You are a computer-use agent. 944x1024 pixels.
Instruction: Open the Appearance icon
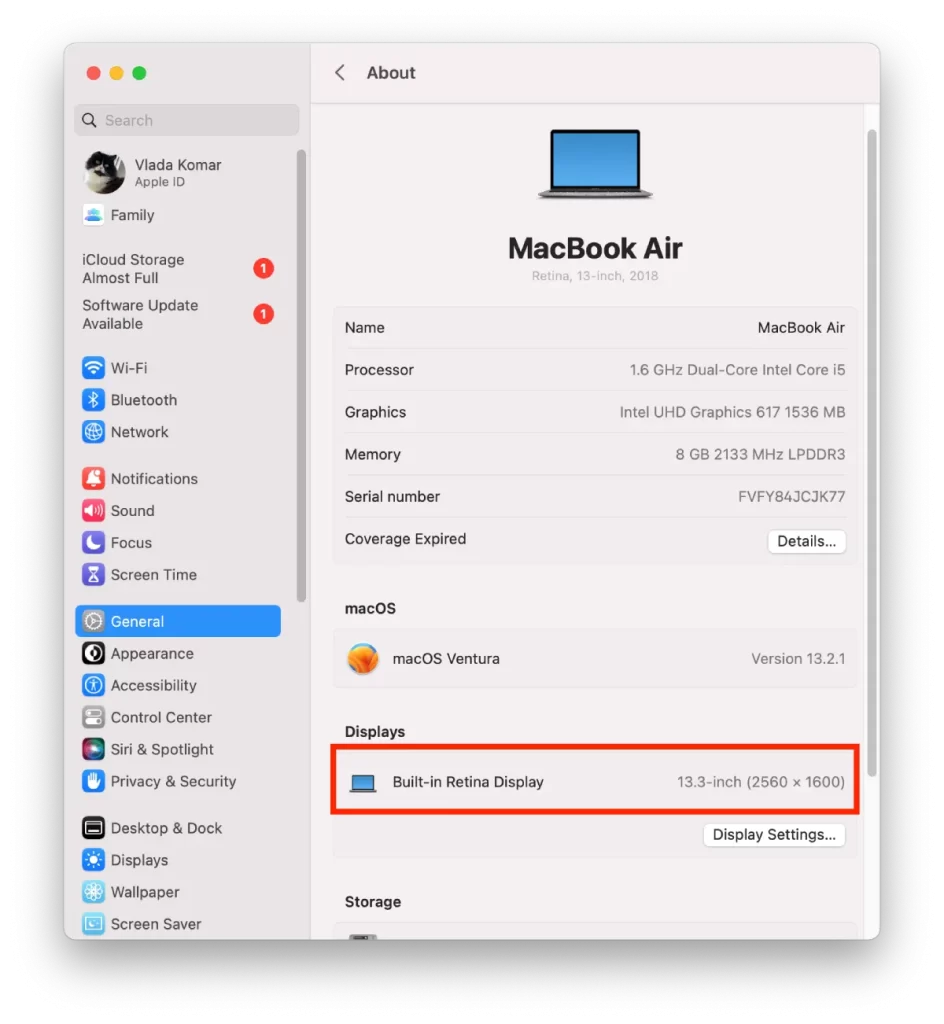93,653
